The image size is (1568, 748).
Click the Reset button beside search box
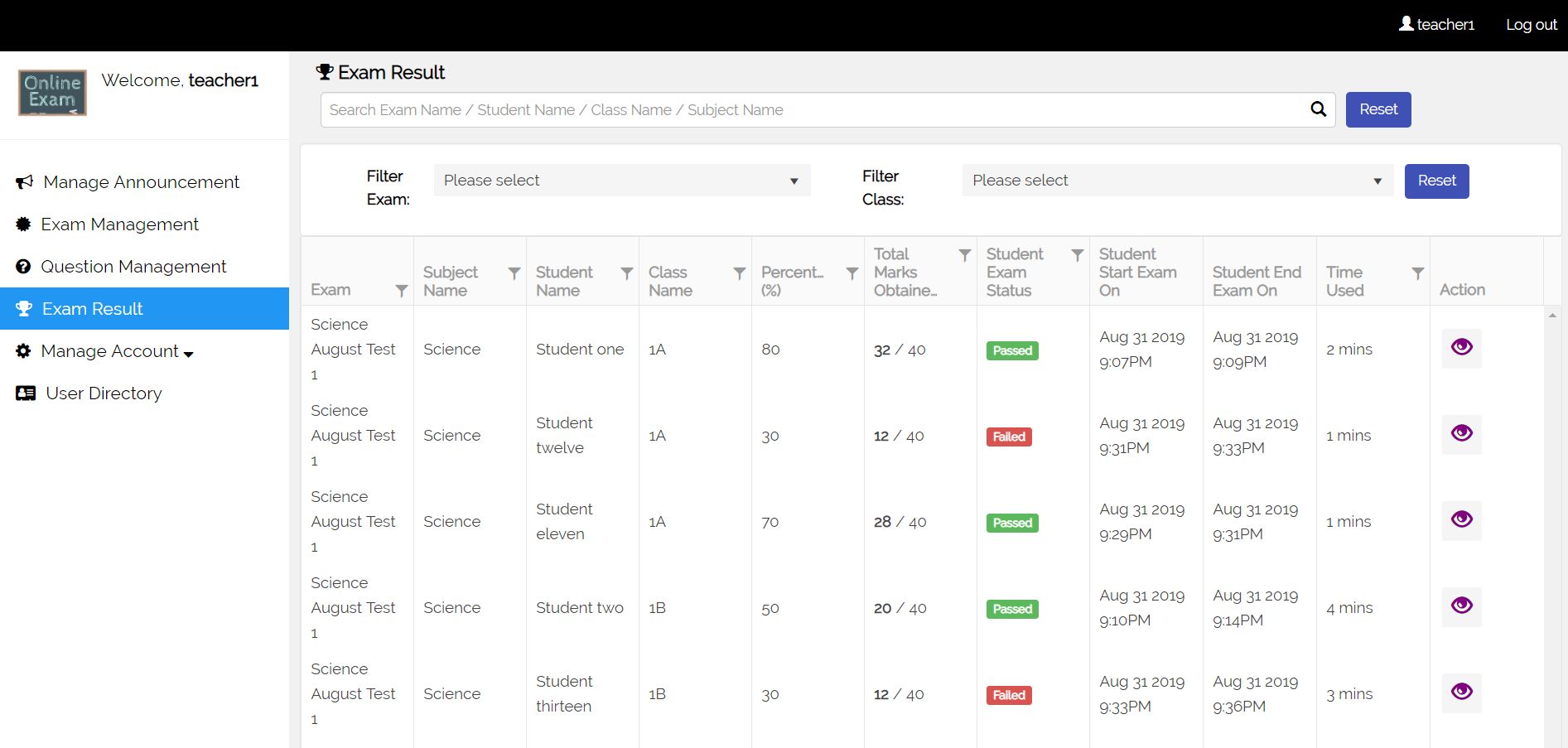(x=1378, y=109)
